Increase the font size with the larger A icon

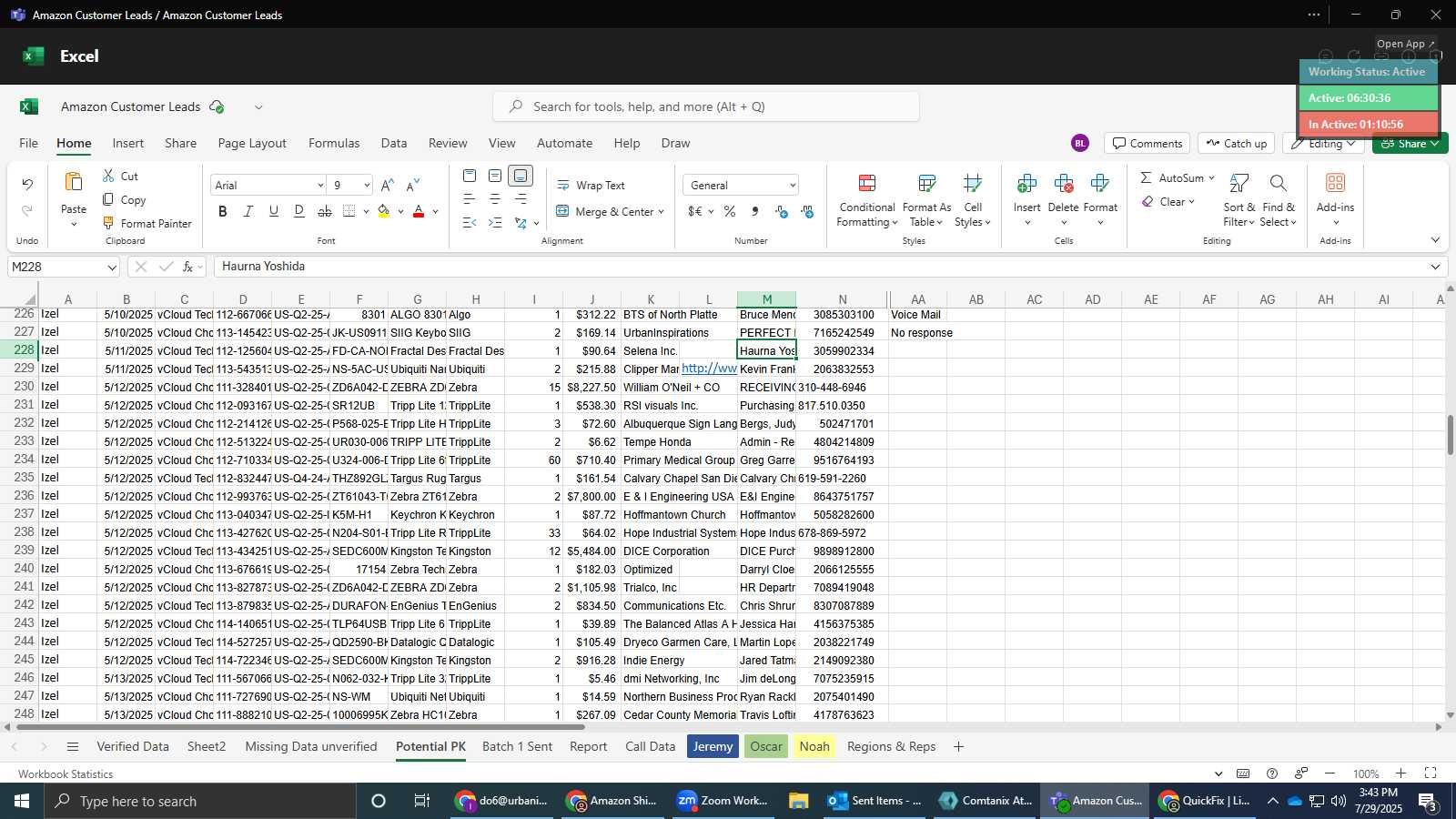tap(388, 185)
